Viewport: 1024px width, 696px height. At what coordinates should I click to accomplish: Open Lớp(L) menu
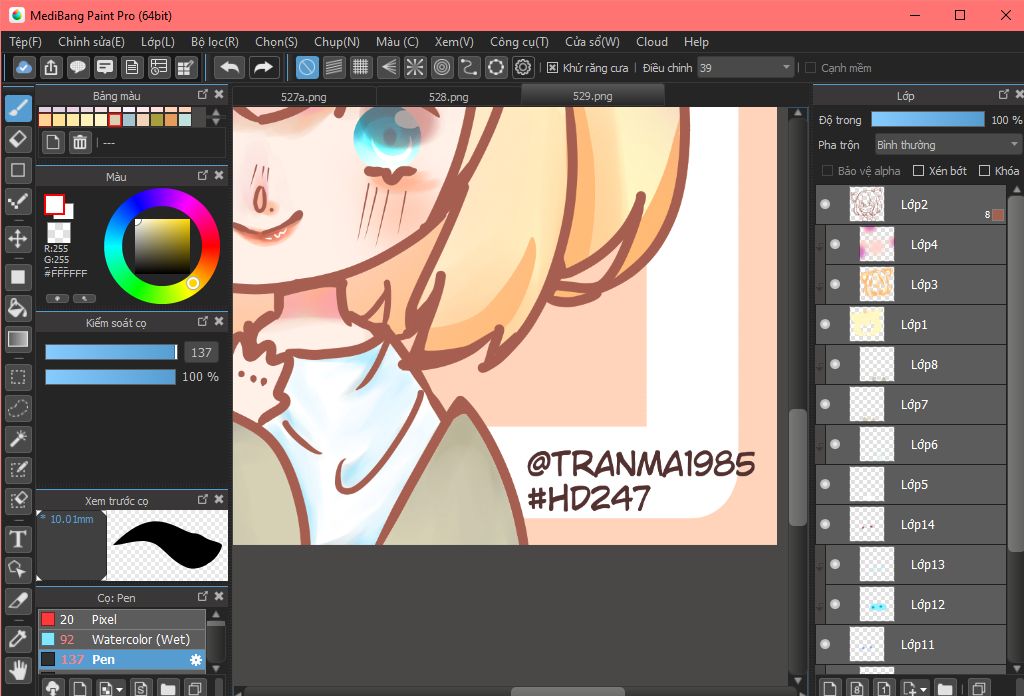157,42
